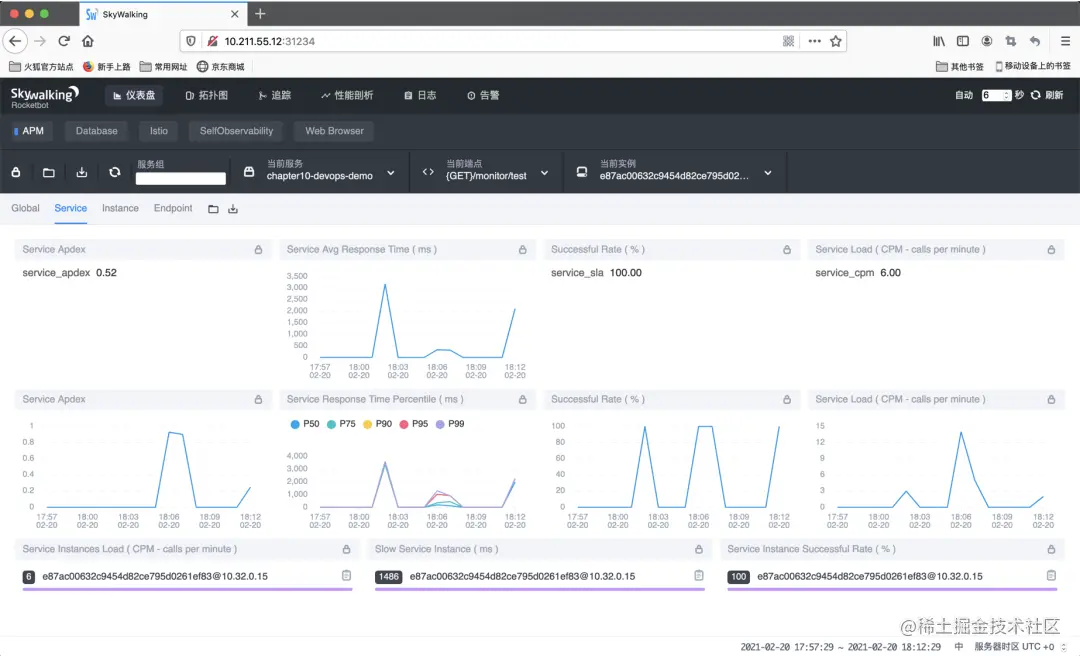Open the 日志 log page
Screen dimensions: 1080x656
(x=420, y=95)
